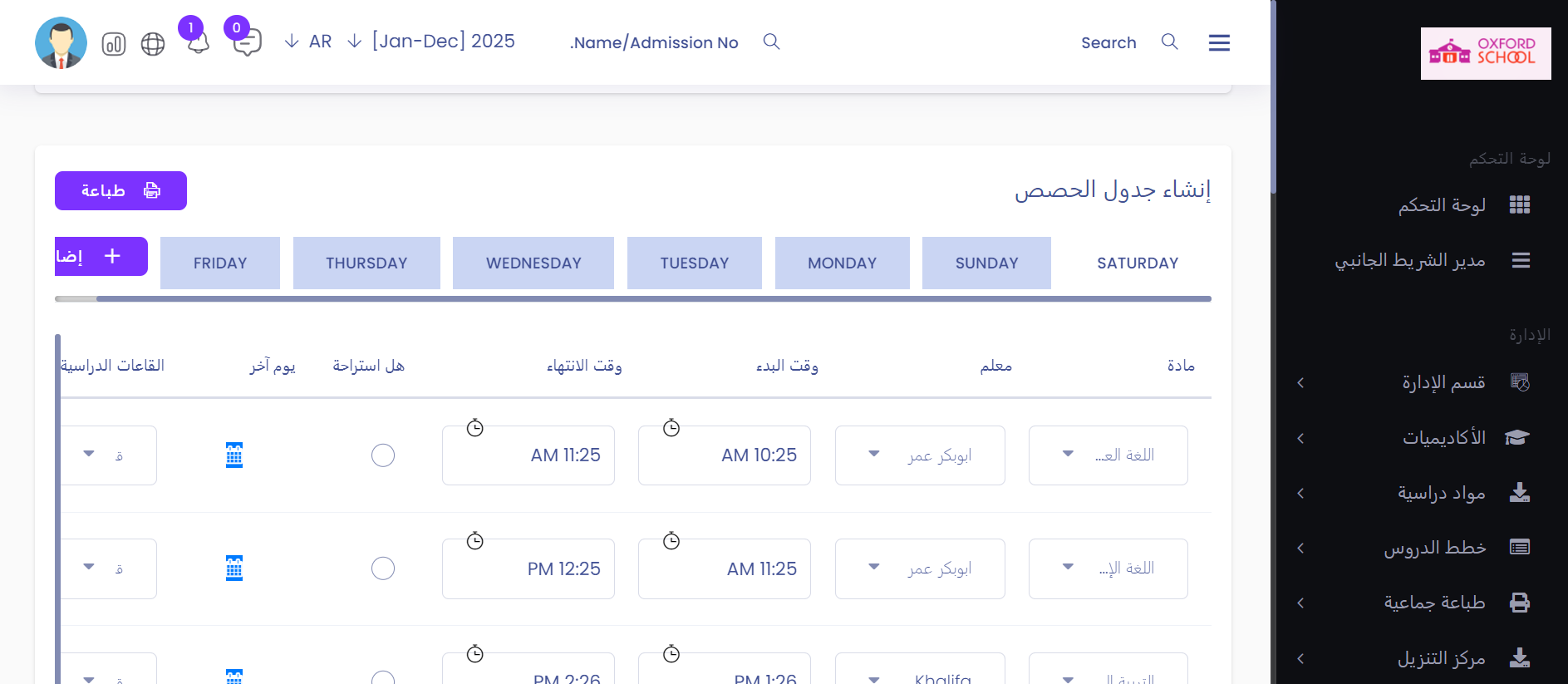Switch to the SUNDAY tab
This screenshot has width=1568, height=684.
(x=986, y=263)
